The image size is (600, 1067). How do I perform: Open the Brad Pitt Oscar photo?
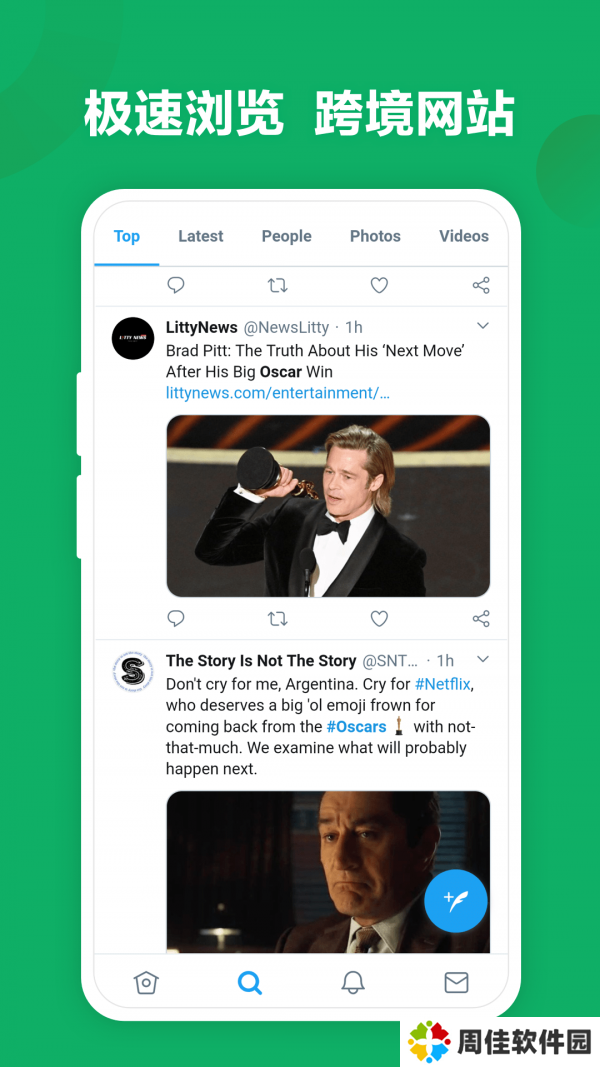[x=328, y=506]
